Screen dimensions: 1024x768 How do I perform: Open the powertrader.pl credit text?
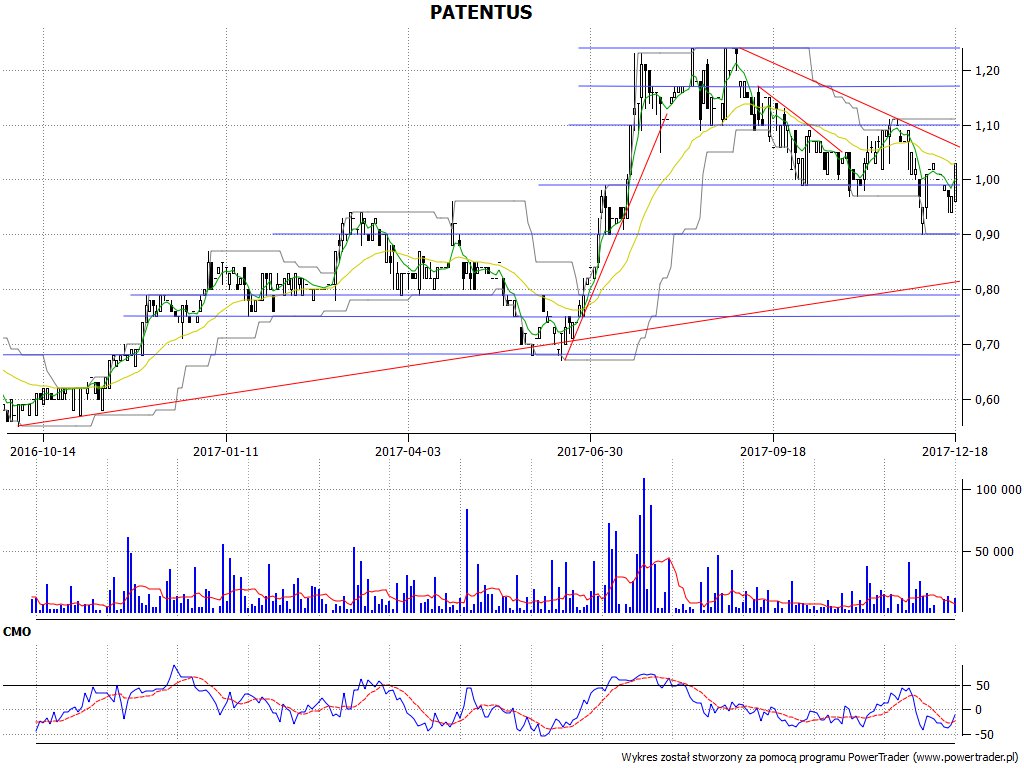[821, 757]
